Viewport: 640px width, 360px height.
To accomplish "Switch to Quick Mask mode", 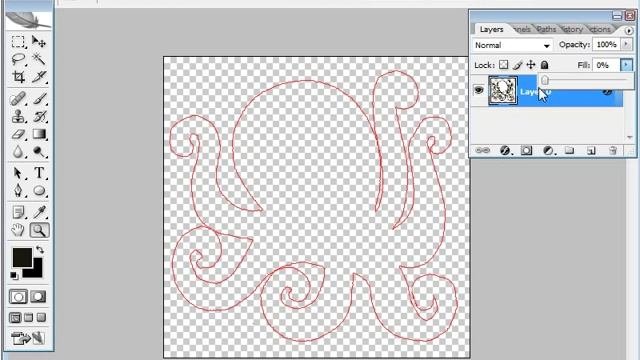I will point(38,297).
